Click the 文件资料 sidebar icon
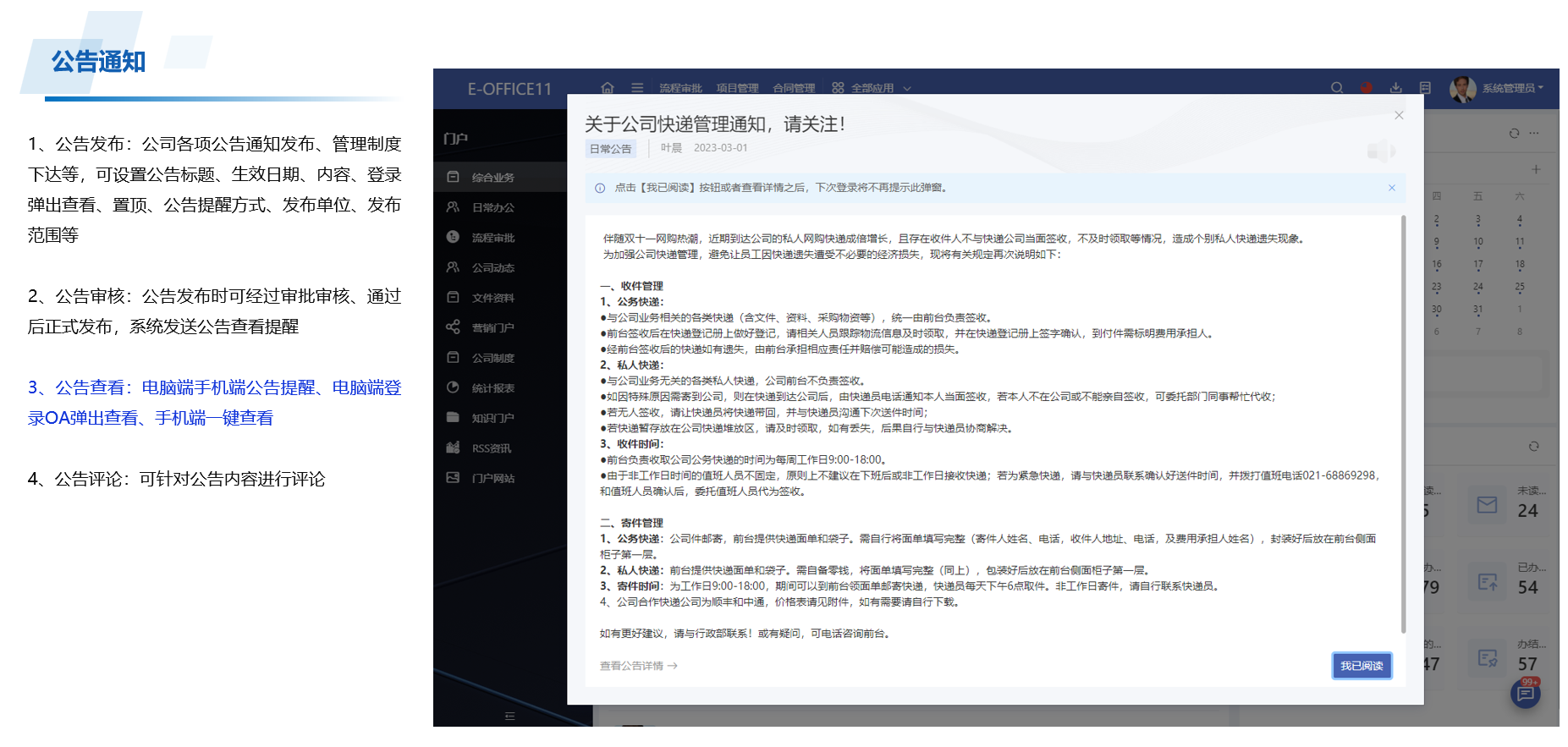Viewport: 1568px width, 747px height. coord(453,297)
